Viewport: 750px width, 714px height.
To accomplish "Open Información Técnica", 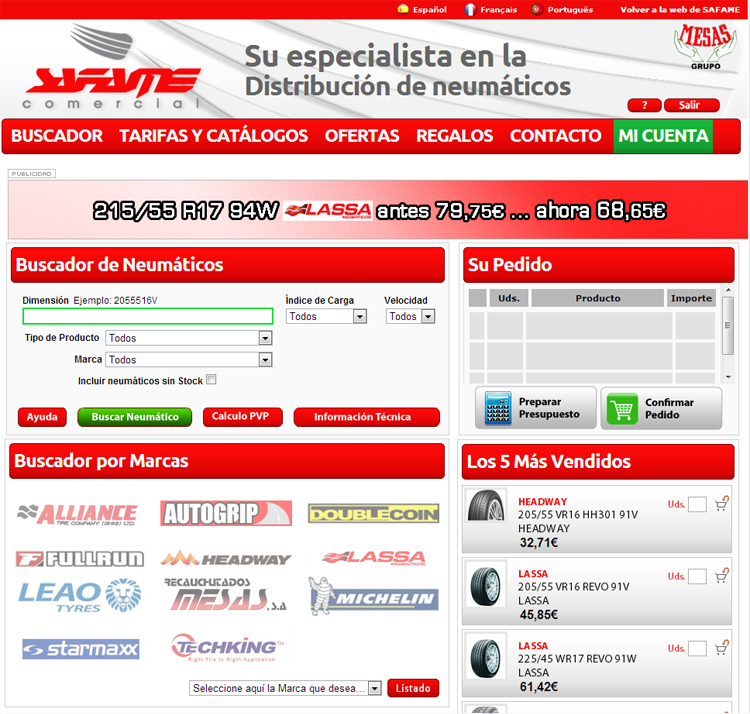I will coord(367,417).
